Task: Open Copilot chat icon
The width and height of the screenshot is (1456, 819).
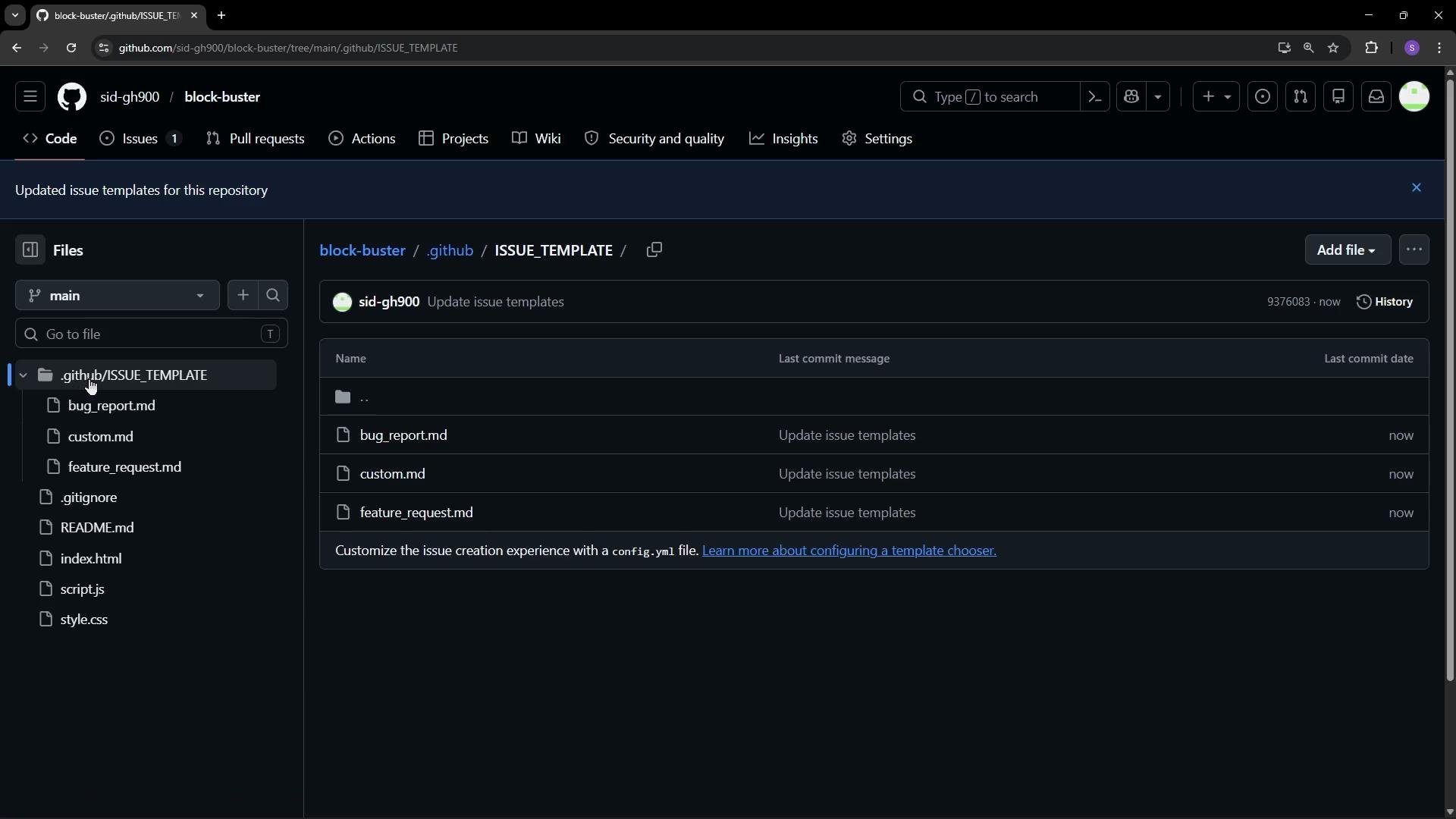Action: 1131,97
